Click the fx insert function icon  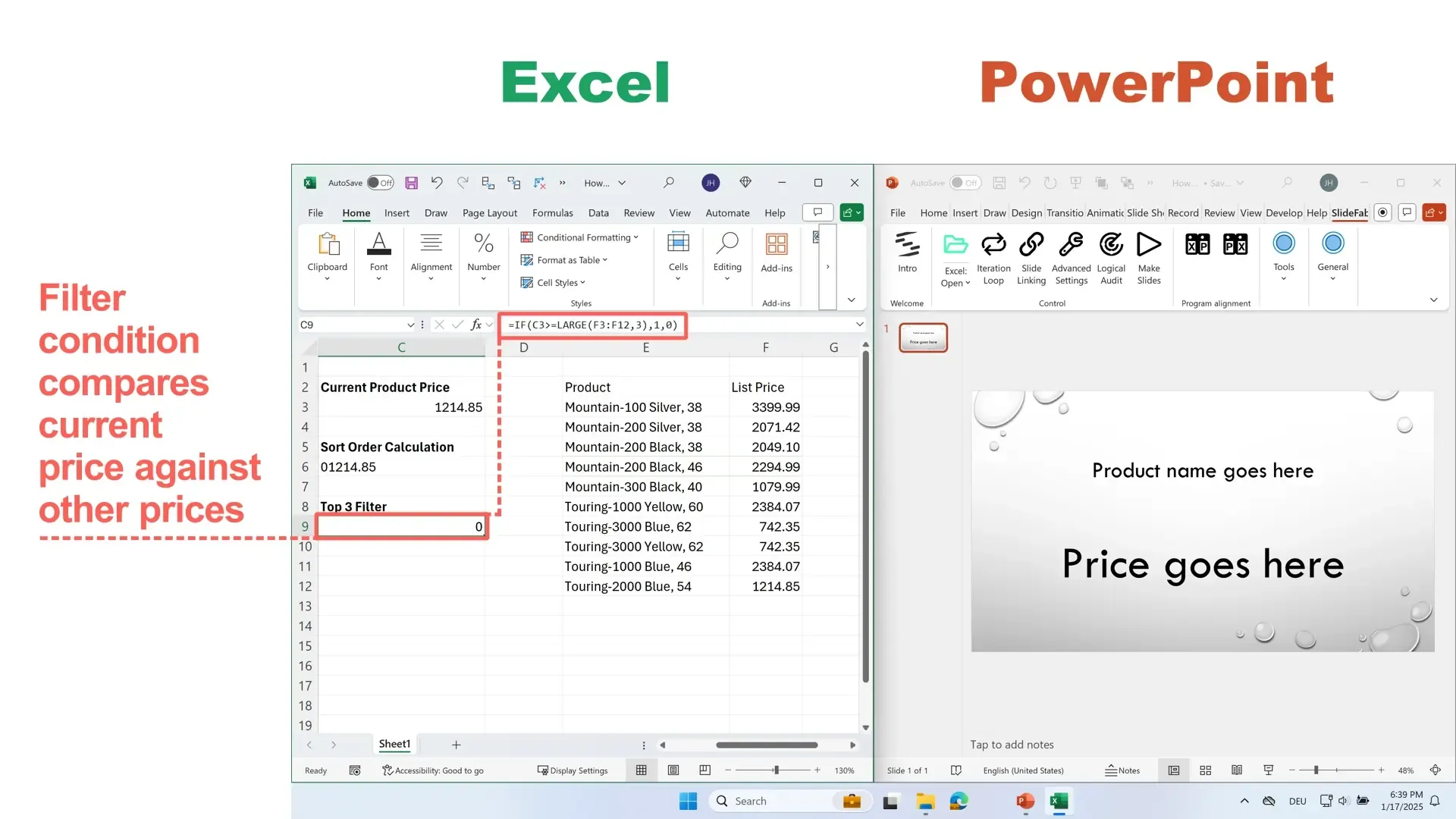[x=475, y=325]
